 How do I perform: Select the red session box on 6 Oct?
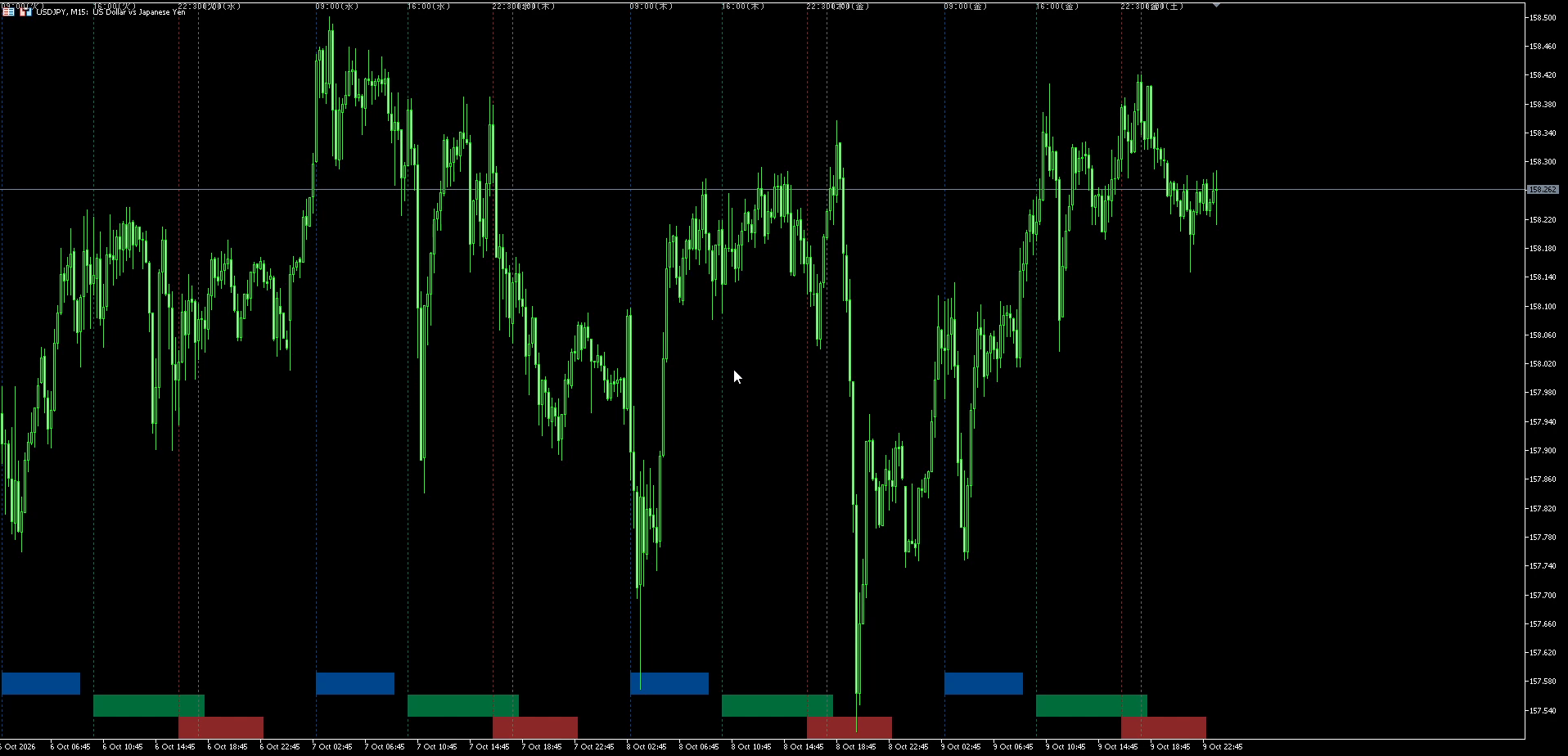[x=221, y=727]
